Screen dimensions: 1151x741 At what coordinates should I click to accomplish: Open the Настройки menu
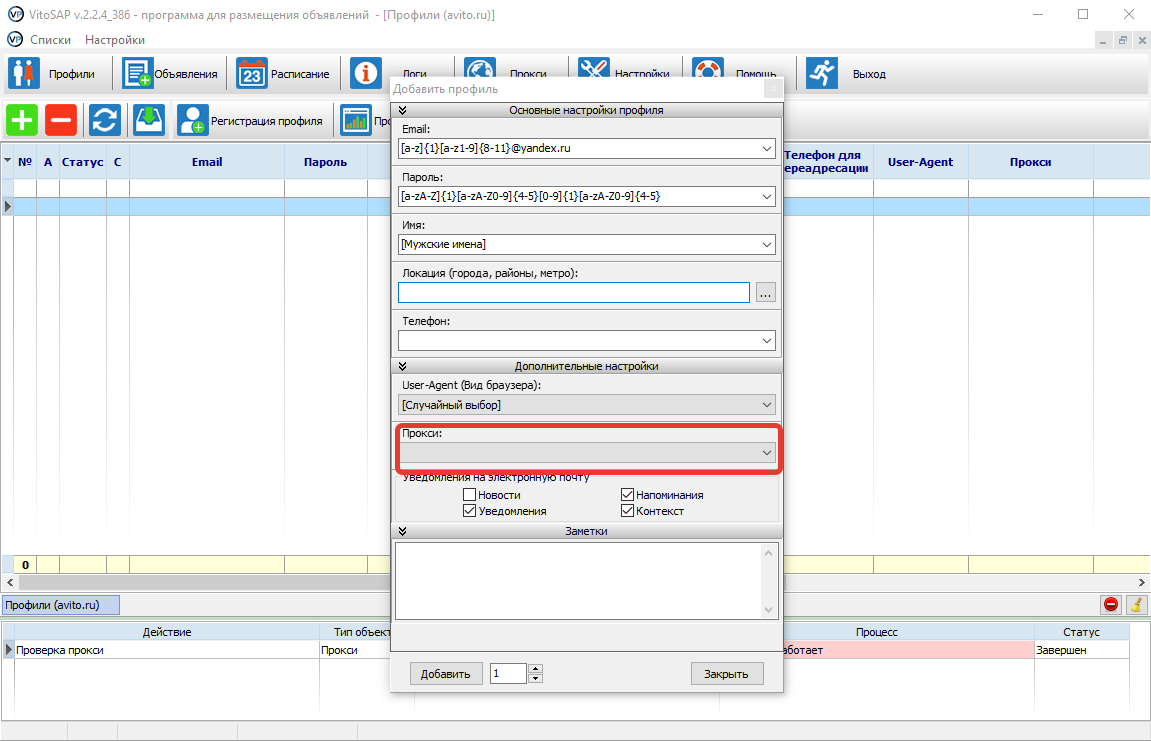(x=115, y=40)
